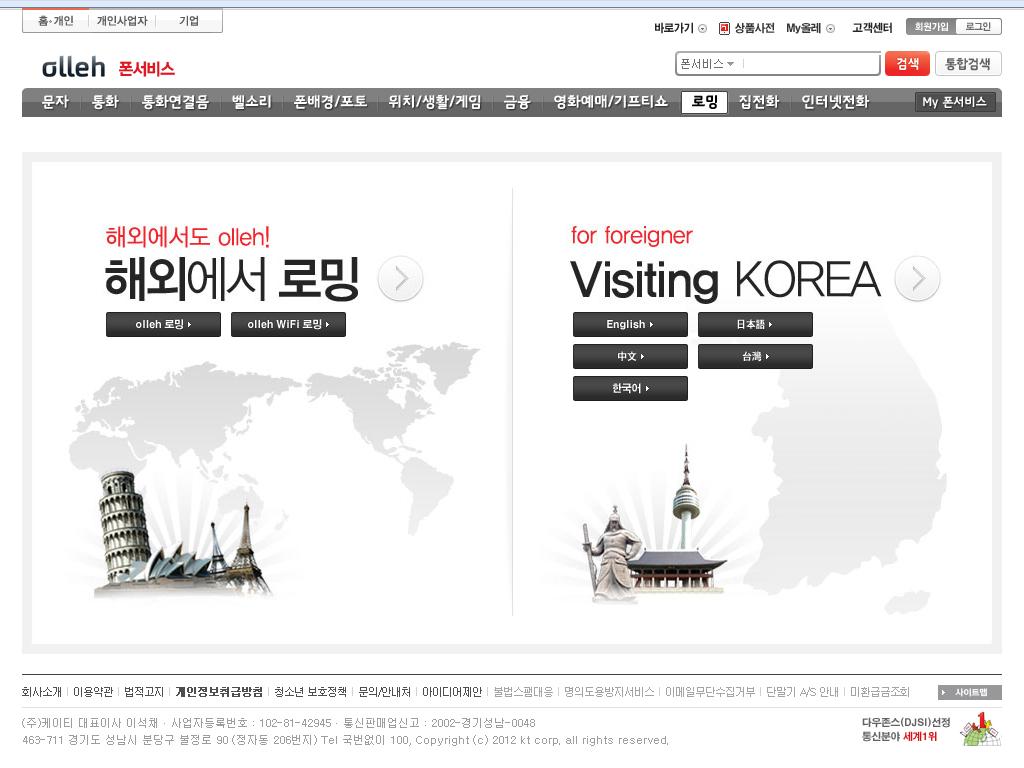The height and width of the screenshot is (768, 1024).
Task: Open the 통화연결음 menu
Action: tap(175, 102)
